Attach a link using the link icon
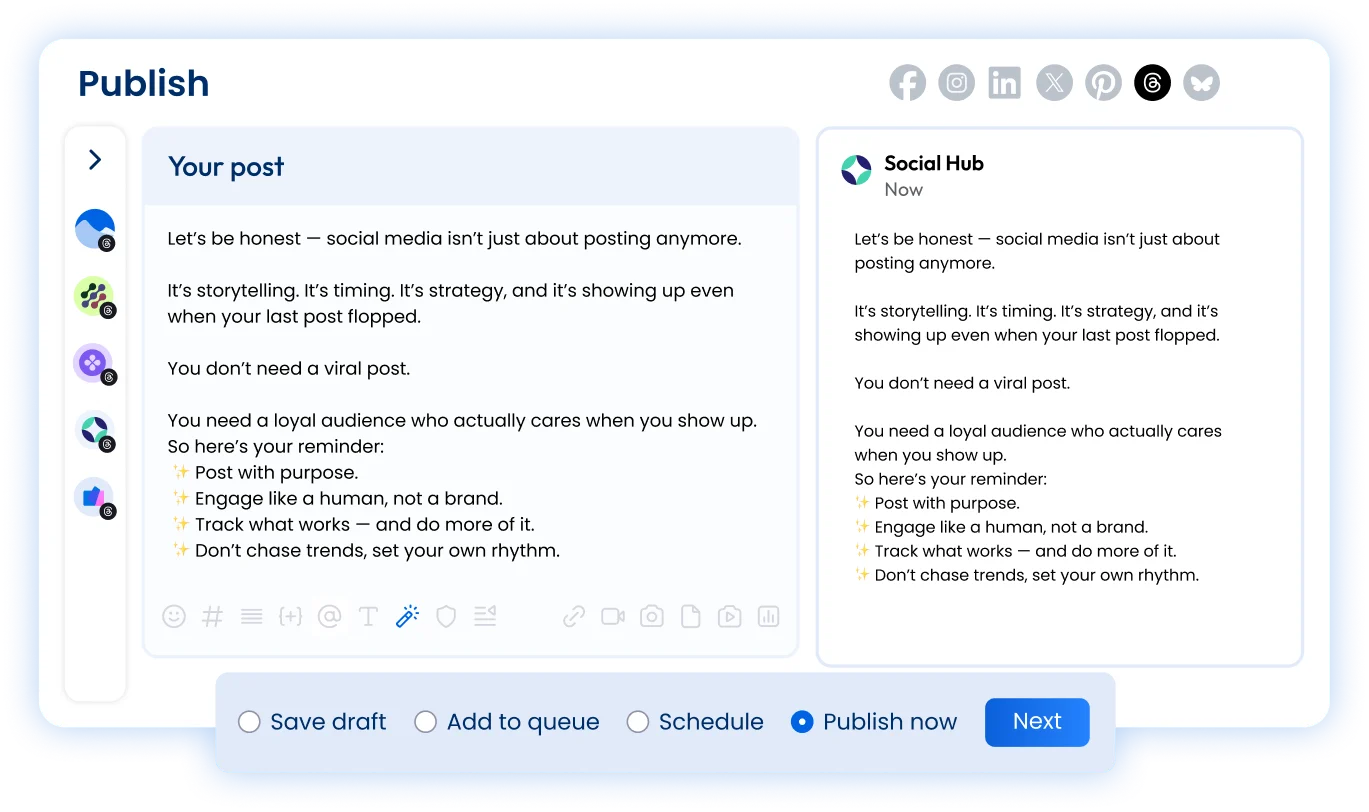1369x812 pixels. (x=573, y=616)
